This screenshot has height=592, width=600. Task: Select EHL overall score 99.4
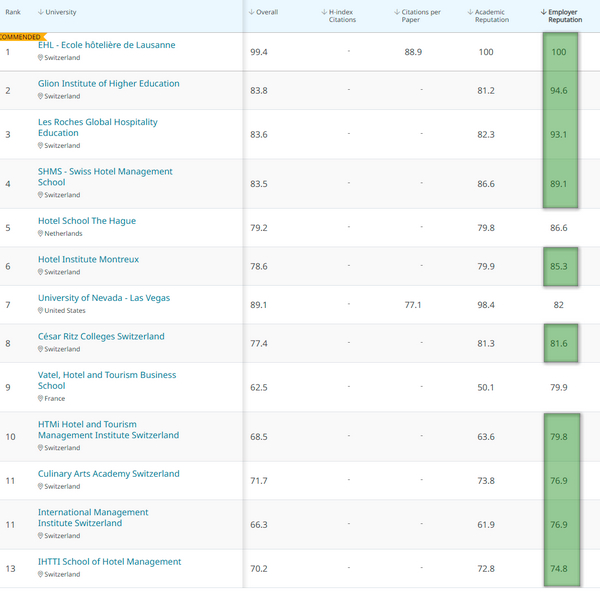(x=259, y=52)
